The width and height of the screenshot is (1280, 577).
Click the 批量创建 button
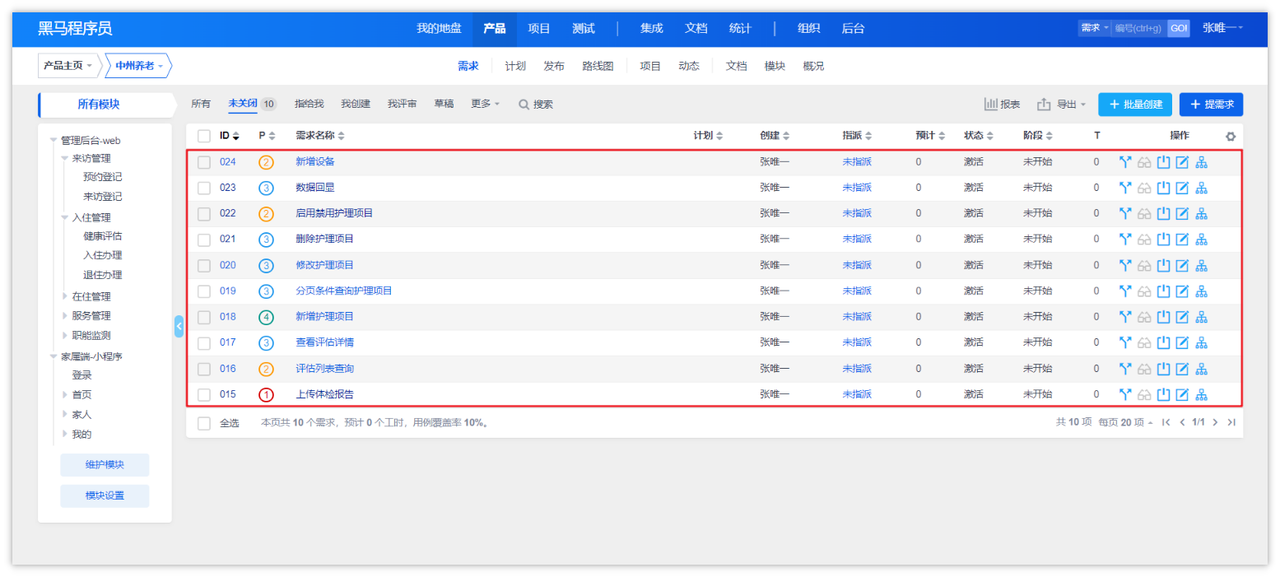1135,104
